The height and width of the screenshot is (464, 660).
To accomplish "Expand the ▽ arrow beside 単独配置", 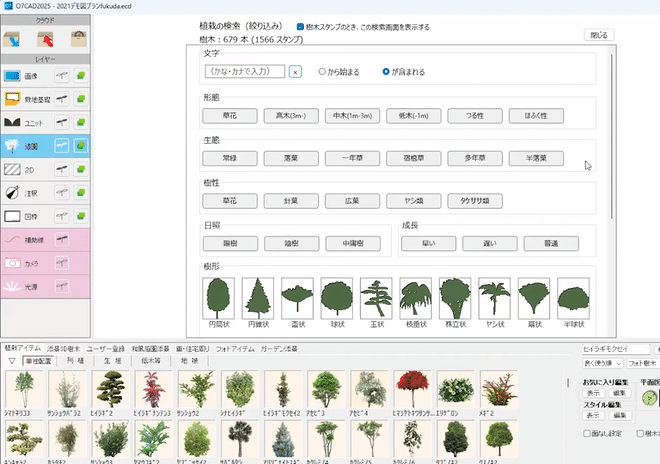I will tap(11, 361).
